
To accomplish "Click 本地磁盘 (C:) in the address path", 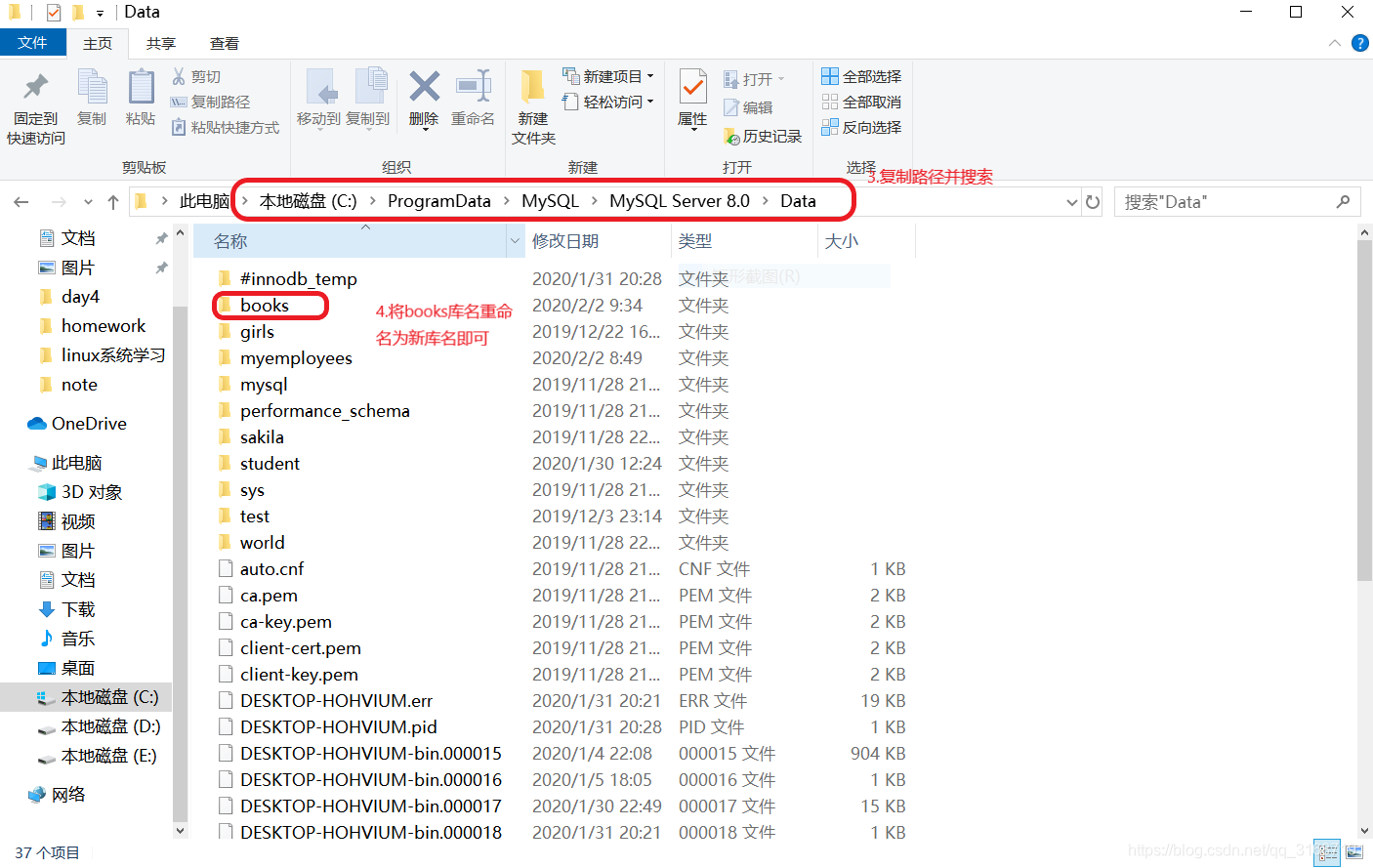I will 308,201.
